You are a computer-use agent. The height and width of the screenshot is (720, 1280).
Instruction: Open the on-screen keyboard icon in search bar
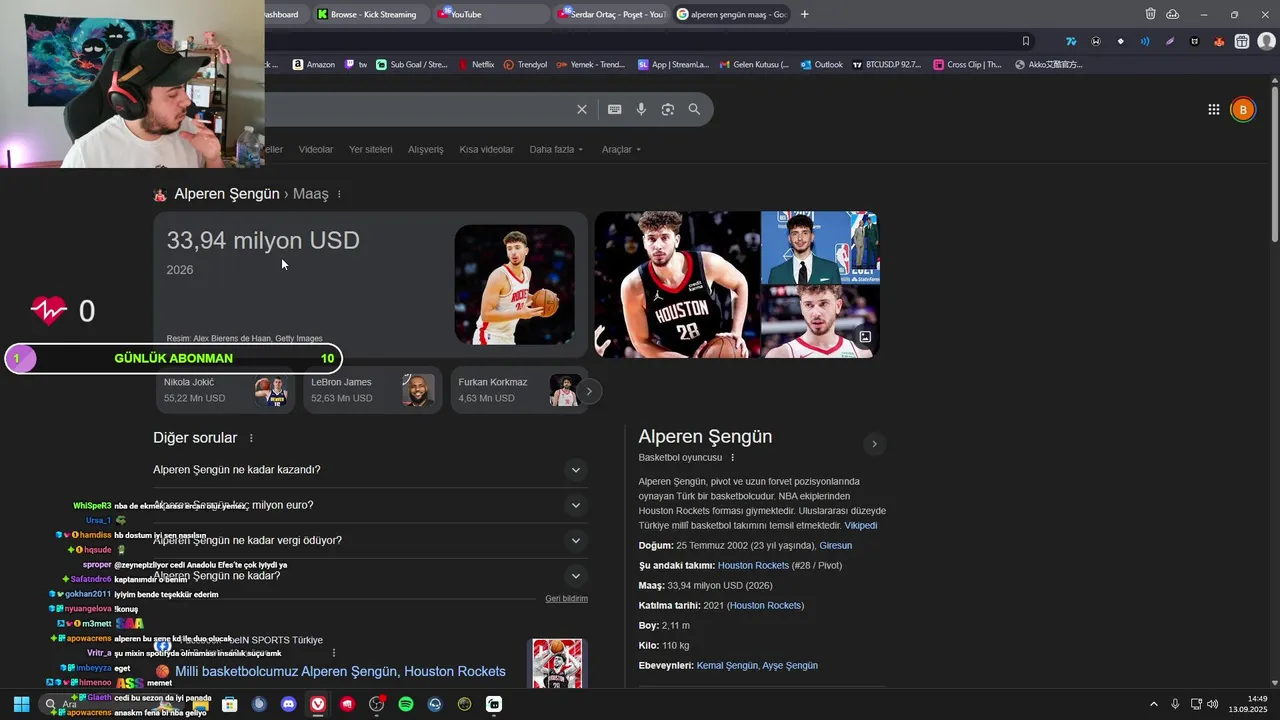pos(614,109)
